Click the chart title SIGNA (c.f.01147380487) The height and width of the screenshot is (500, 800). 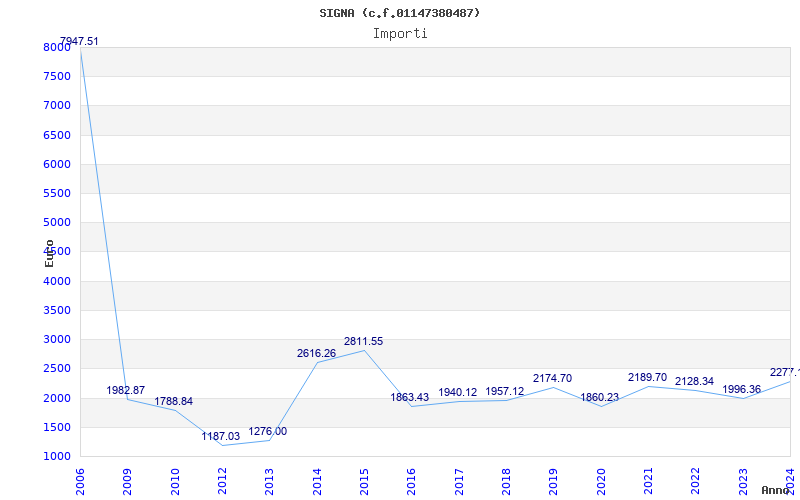(x=400, y=13)
